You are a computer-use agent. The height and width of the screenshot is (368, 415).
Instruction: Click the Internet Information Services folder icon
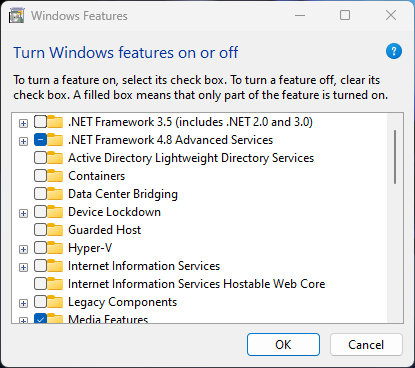(55, 266)
